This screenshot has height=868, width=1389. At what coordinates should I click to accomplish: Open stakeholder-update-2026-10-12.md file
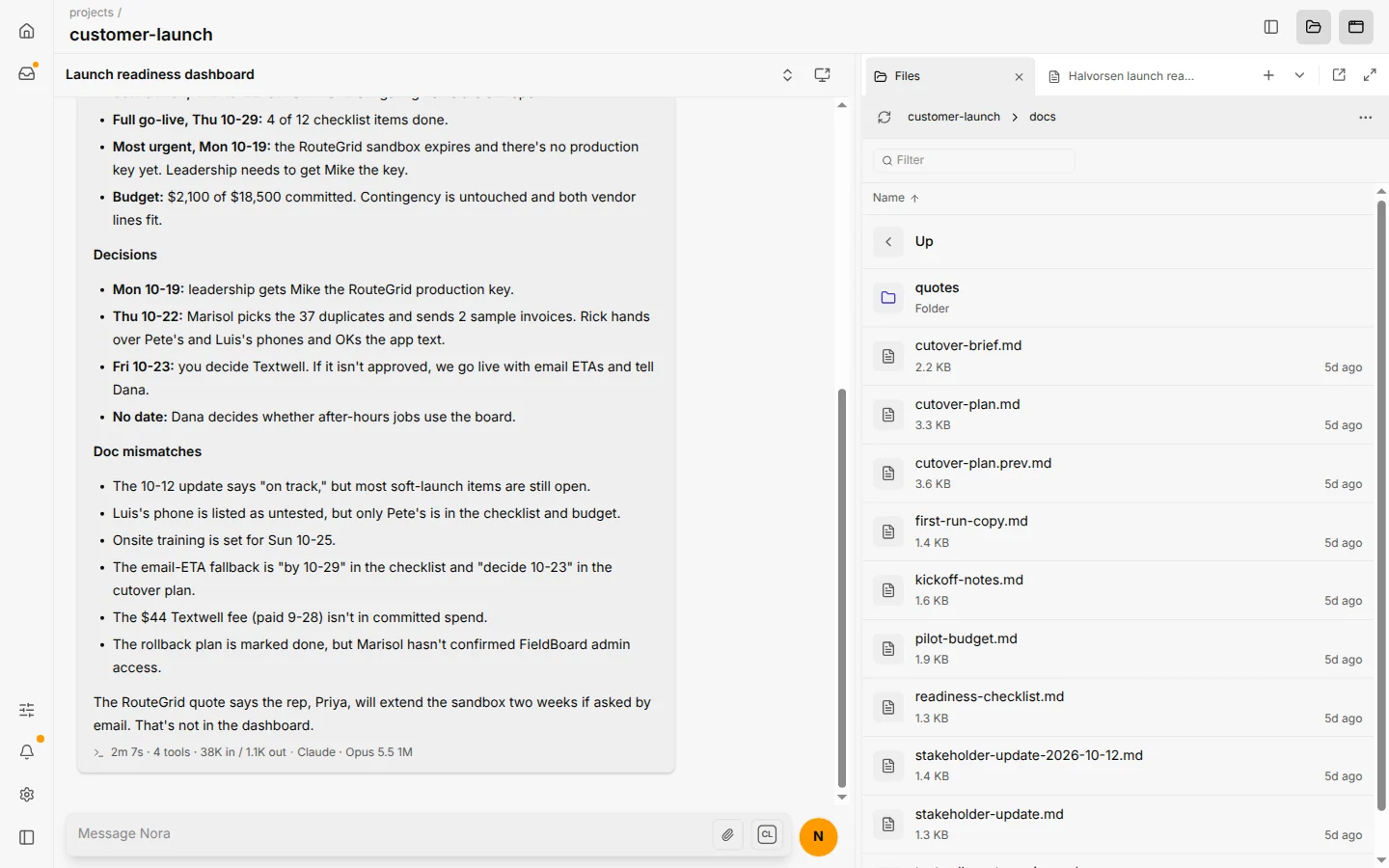[x=1119, y=766]
